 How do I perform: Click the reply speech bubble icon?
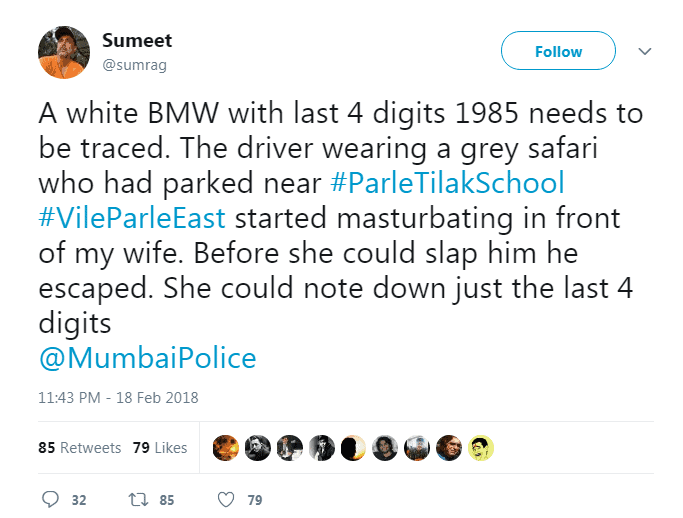coord(50,499)
